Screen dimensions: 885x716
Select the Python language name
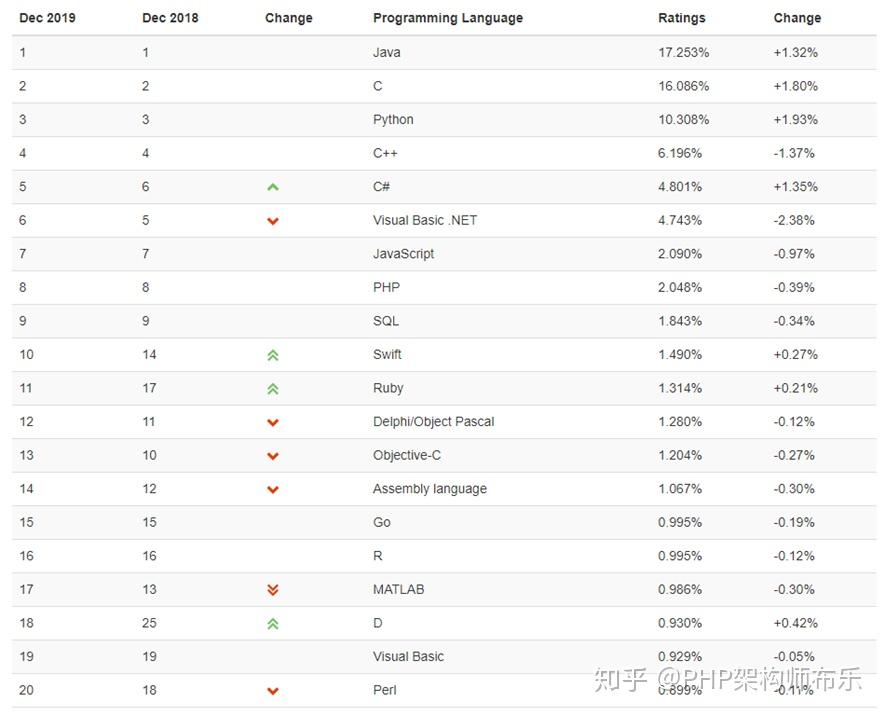point(393,119)
